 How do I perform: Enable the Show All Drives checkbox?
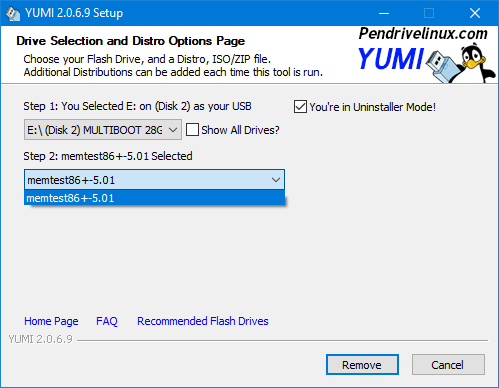pyautogui.click(x=192, y=130)
